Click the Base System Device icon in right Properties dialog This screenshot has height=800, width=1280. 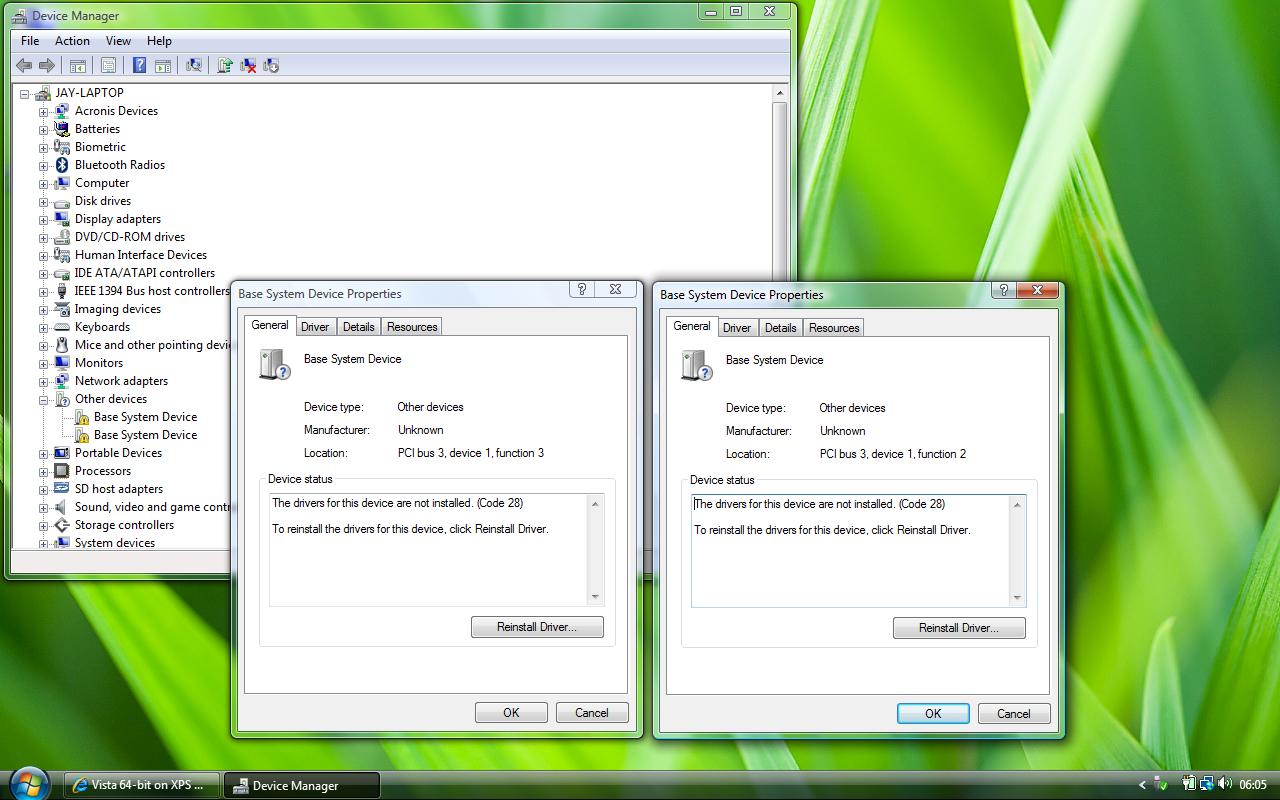(x=696, y=365)
